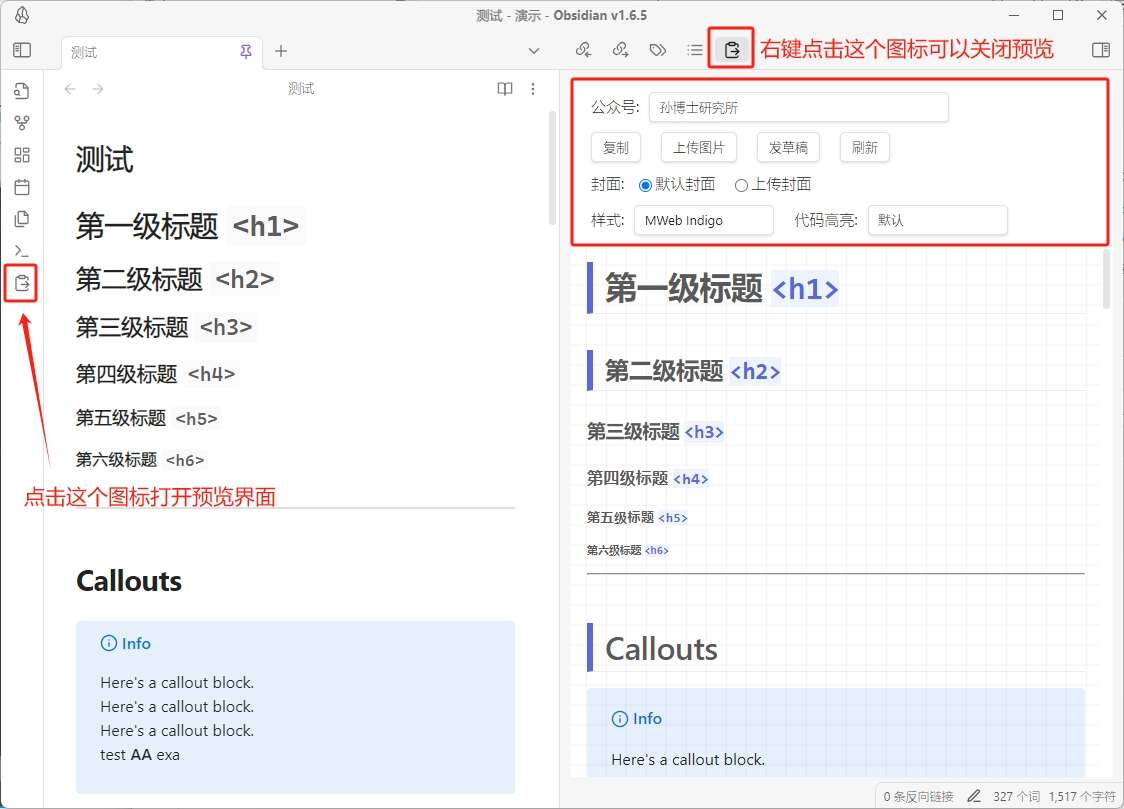Viewport: 1124px width, 809px height.
Task: Show the tags pane icon
Action: (657, 50)
